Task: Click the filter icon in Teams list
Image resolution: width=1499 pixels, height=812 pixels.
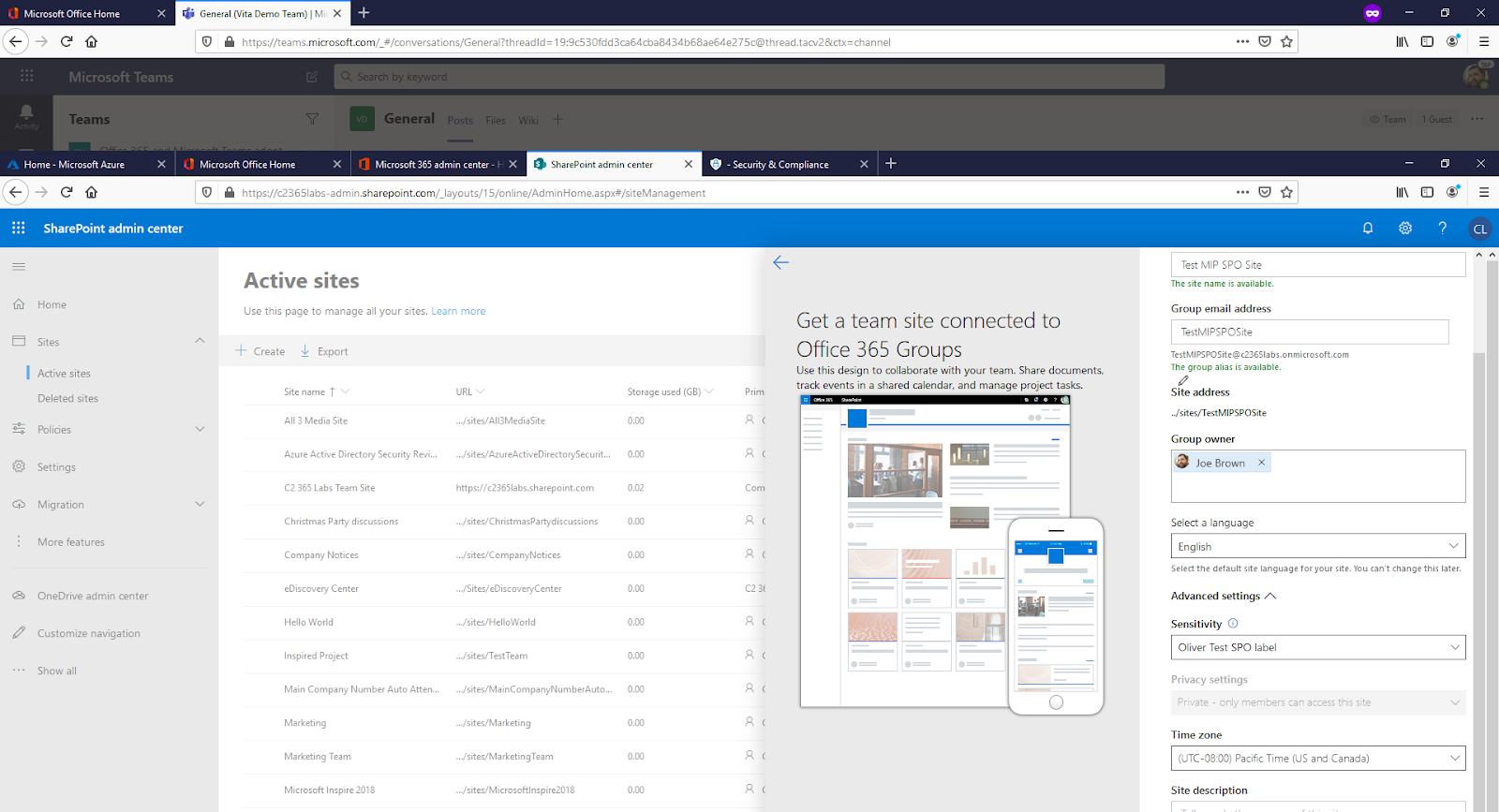Action: click(x=312, y=119)
